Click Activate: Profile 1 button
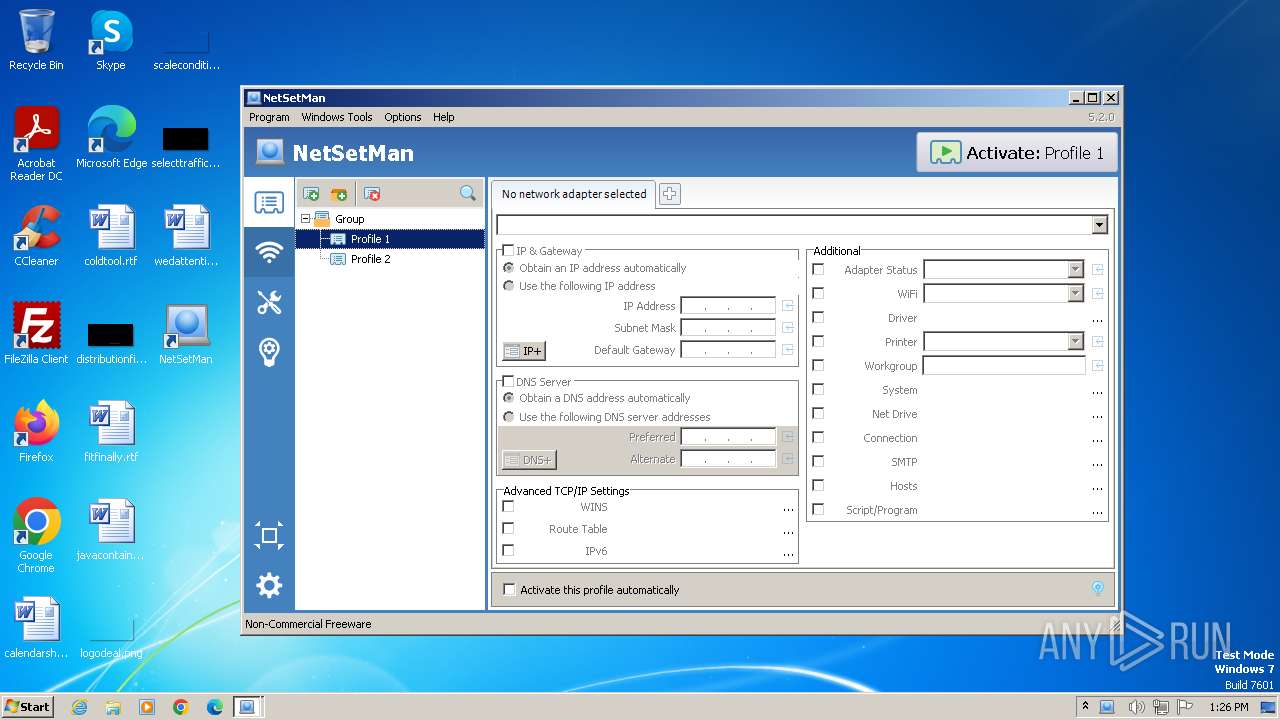The image size is (1280, 720). click(x=1016, y=153)
